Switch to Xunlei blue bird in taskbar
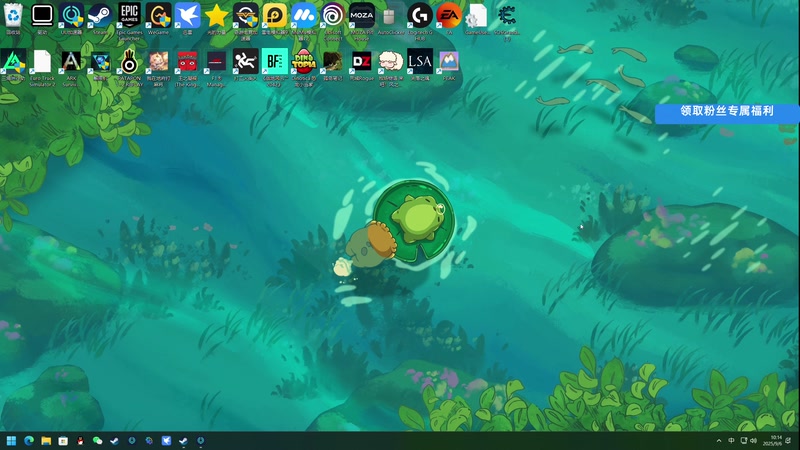The image size is (800, 450). [x=166, y=441]
